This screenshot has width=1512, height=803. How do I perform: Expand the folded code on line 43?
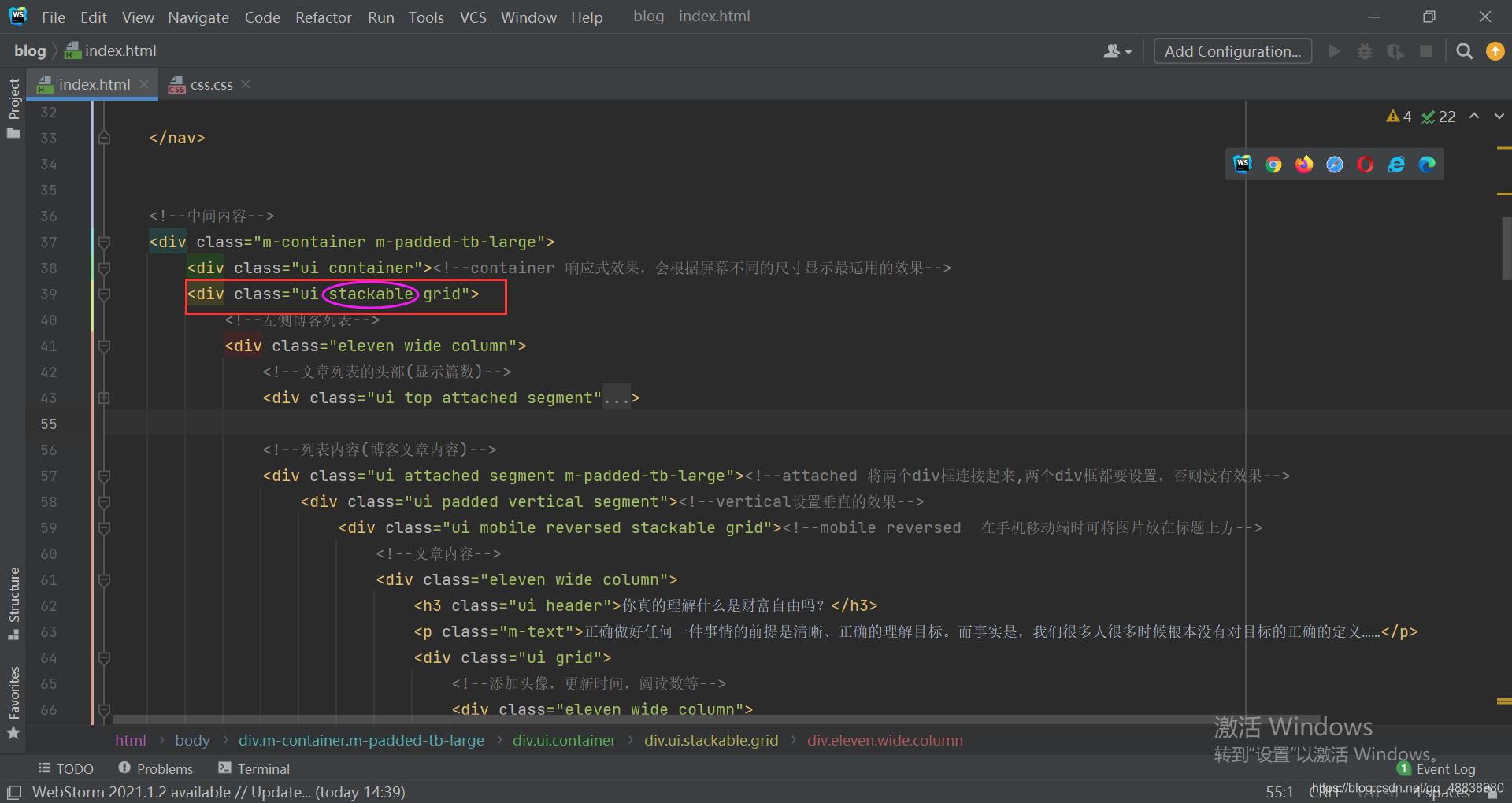(x=104, y=398)
